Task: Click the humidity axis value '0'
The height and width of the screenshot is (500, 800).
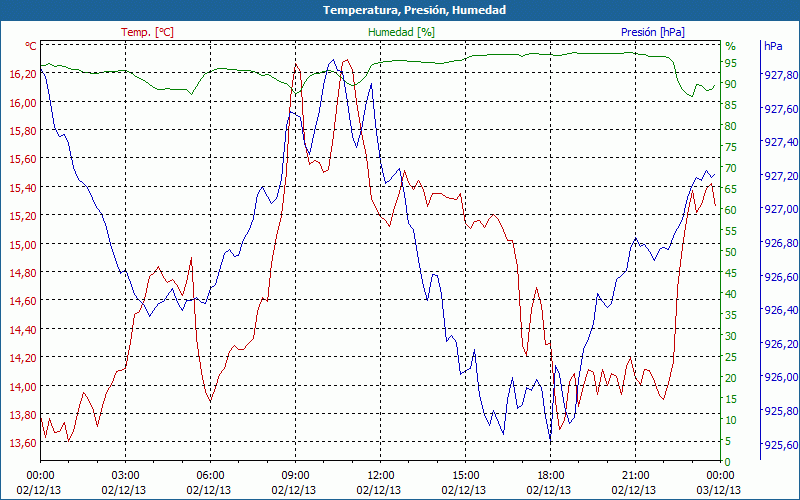Action: 728,462
